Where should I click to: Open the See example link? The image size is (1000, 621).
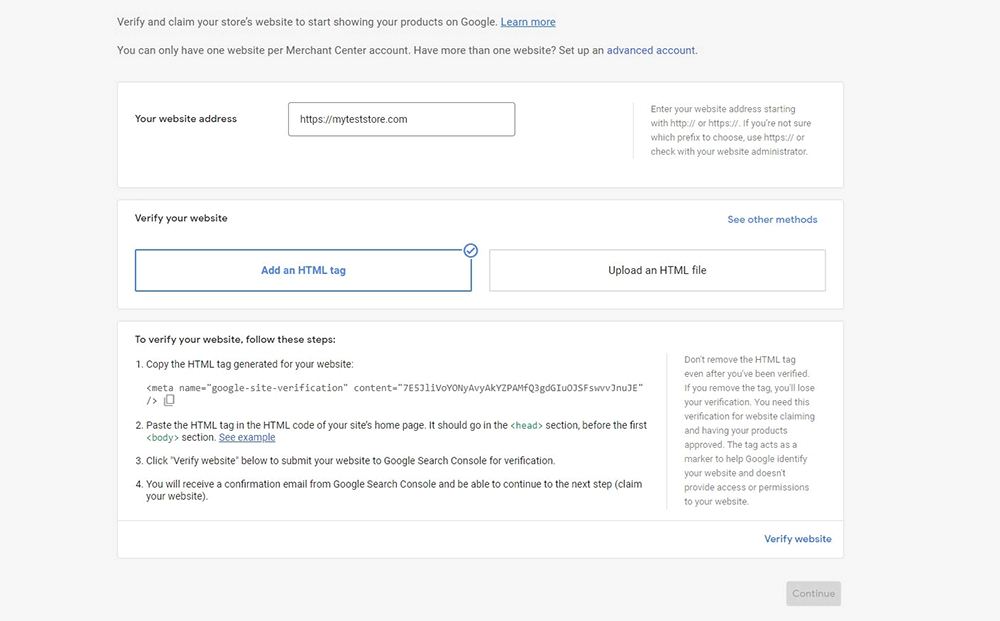pyautogui.click(x=247, y=437)
